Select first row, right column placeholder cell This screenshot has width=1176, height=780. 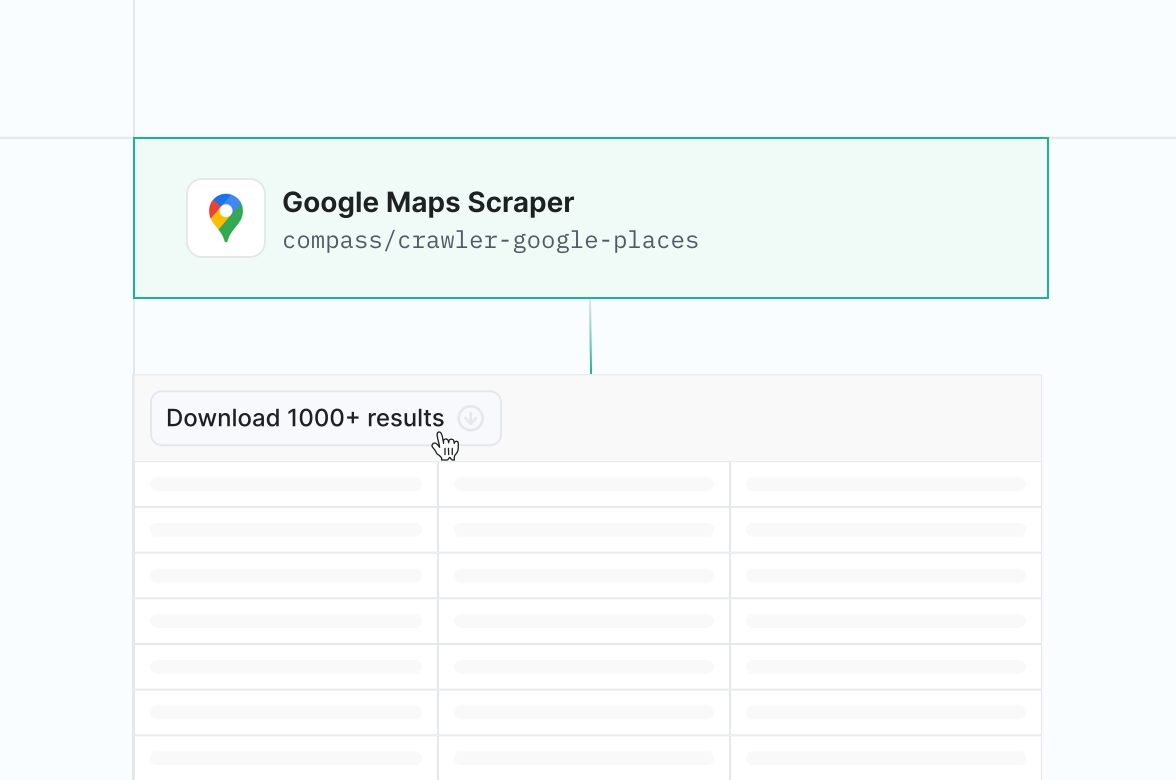point(886,484)
